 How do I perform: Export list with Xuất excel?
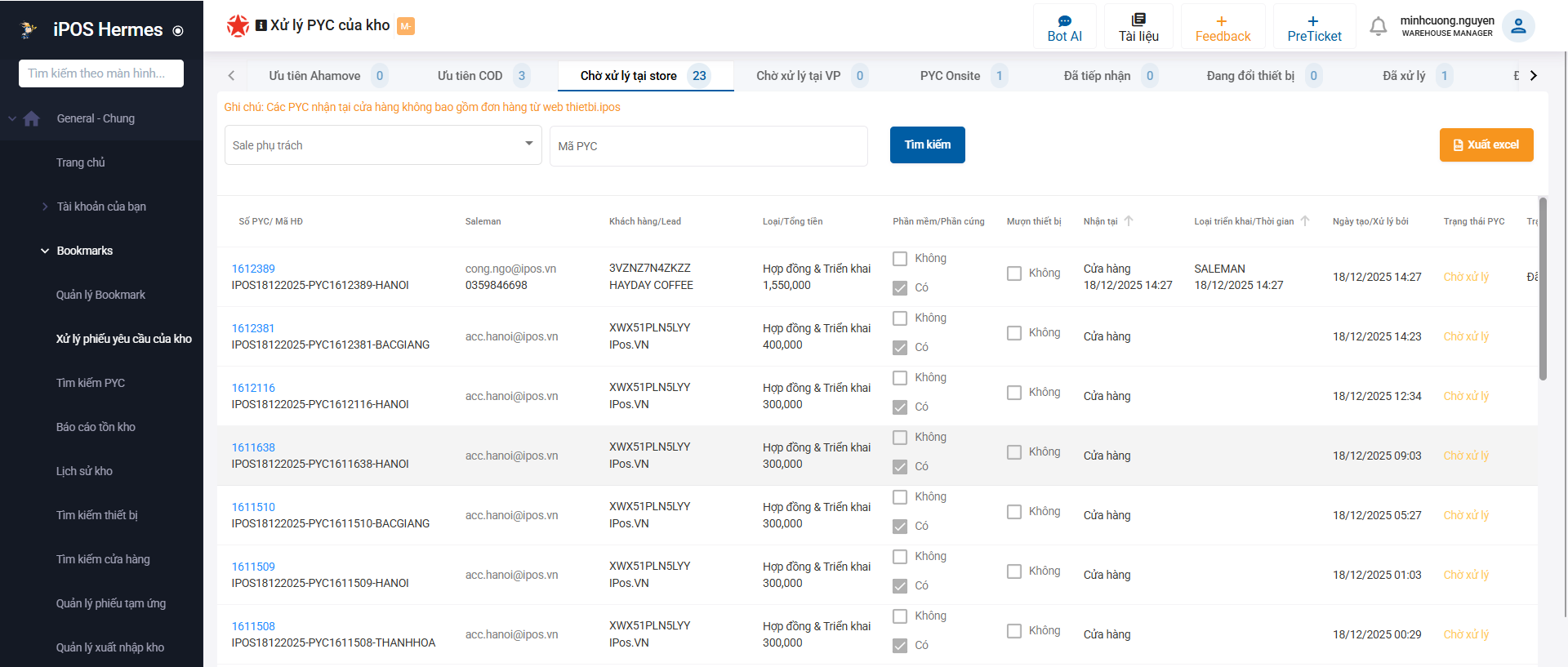pyautogui.click(x=1486, y=145)
